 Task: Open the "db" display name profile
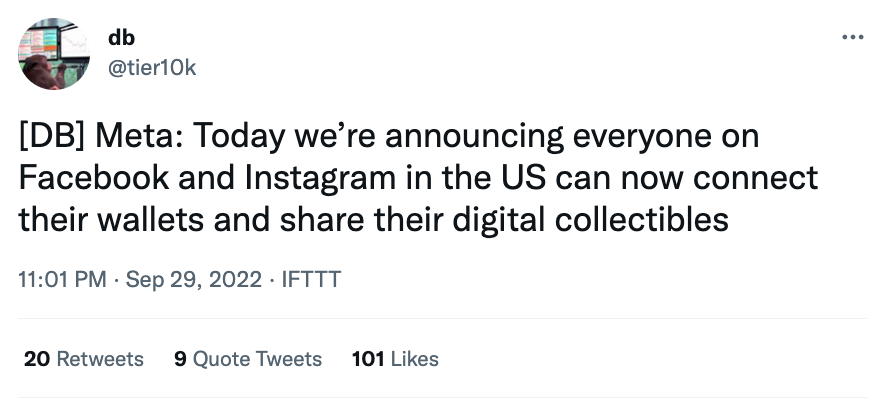(121, 37)
